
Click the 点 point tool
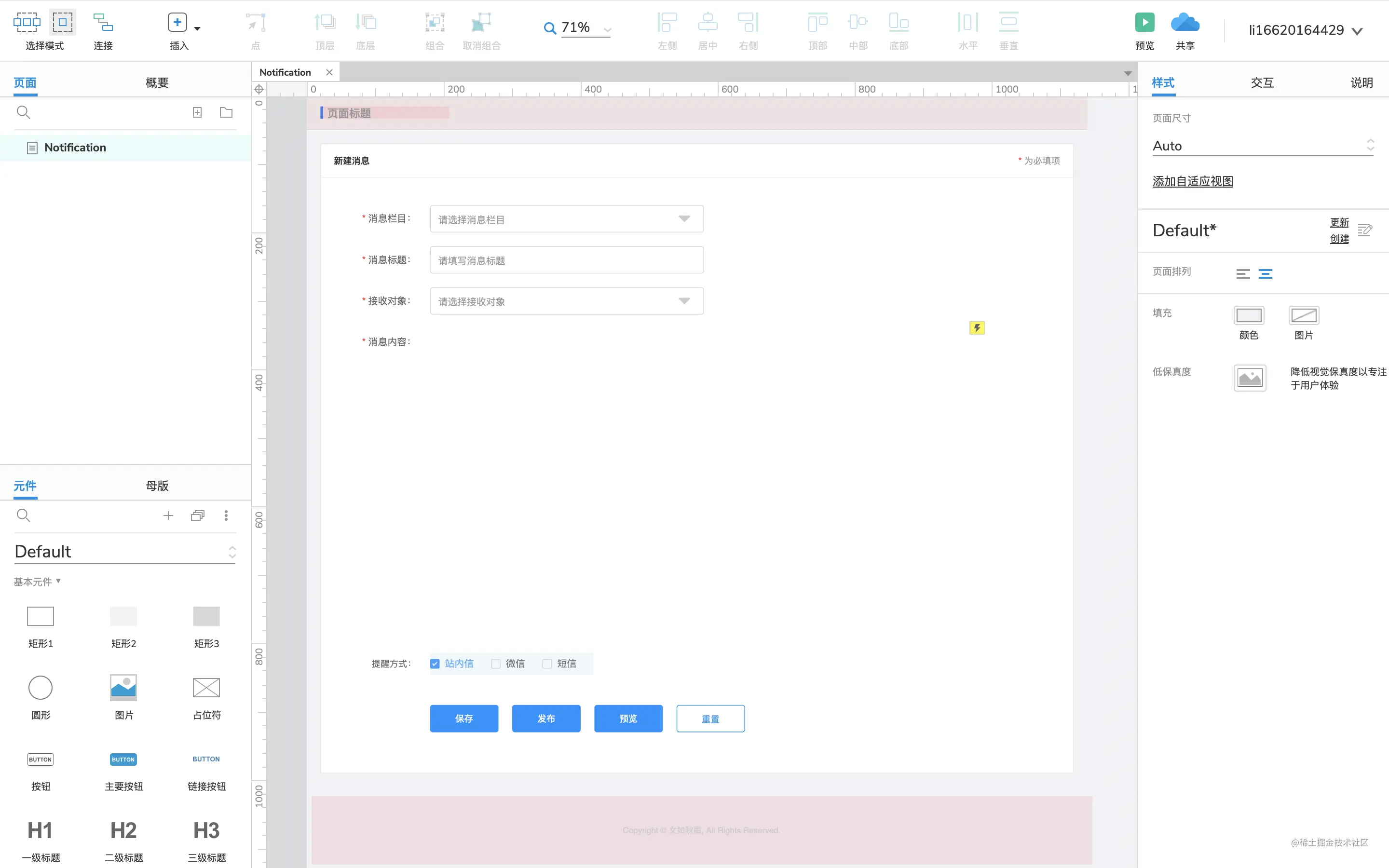(256, 22)
